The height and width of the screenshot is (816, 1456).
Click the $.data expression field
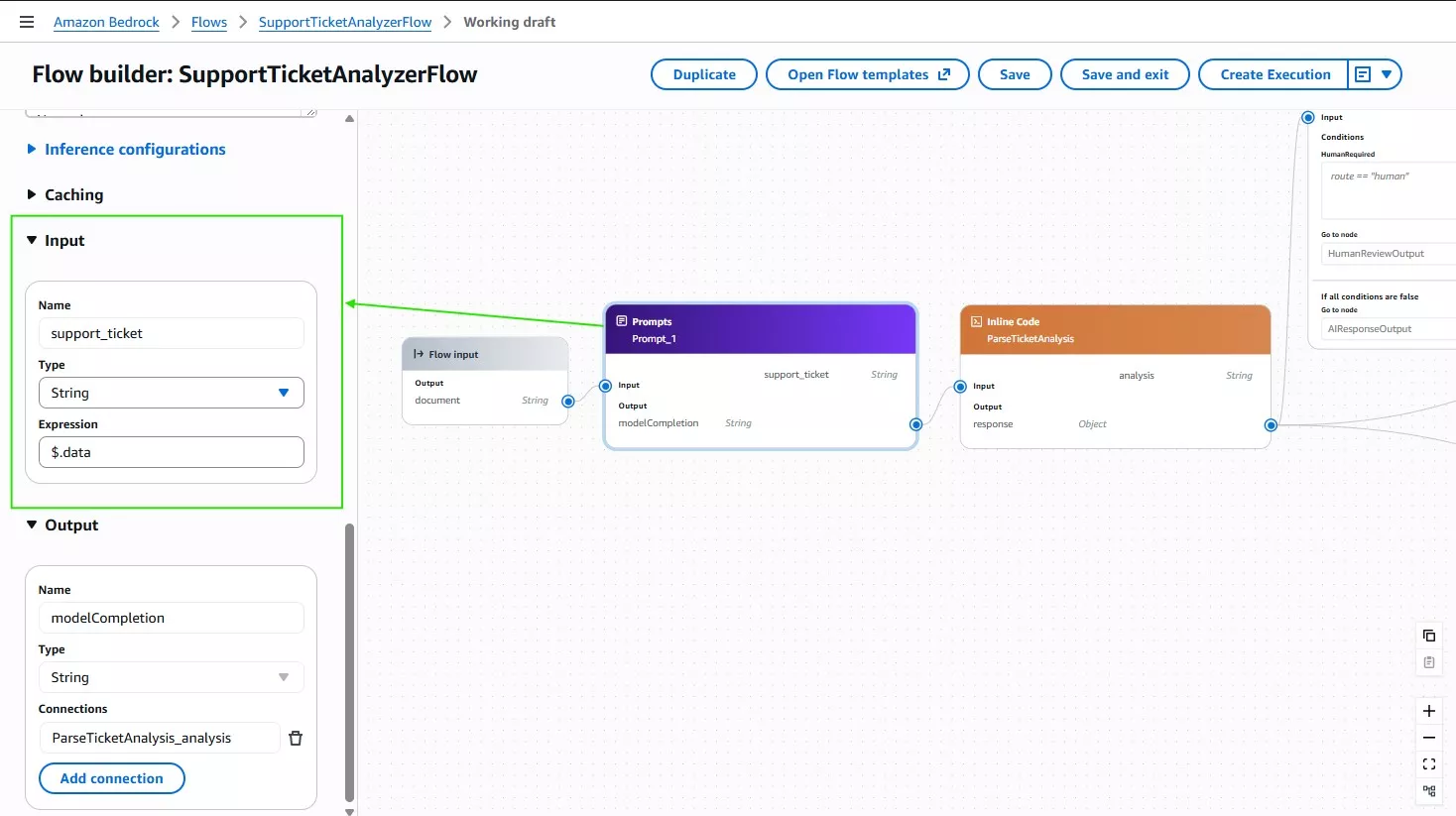click(172, 452)
